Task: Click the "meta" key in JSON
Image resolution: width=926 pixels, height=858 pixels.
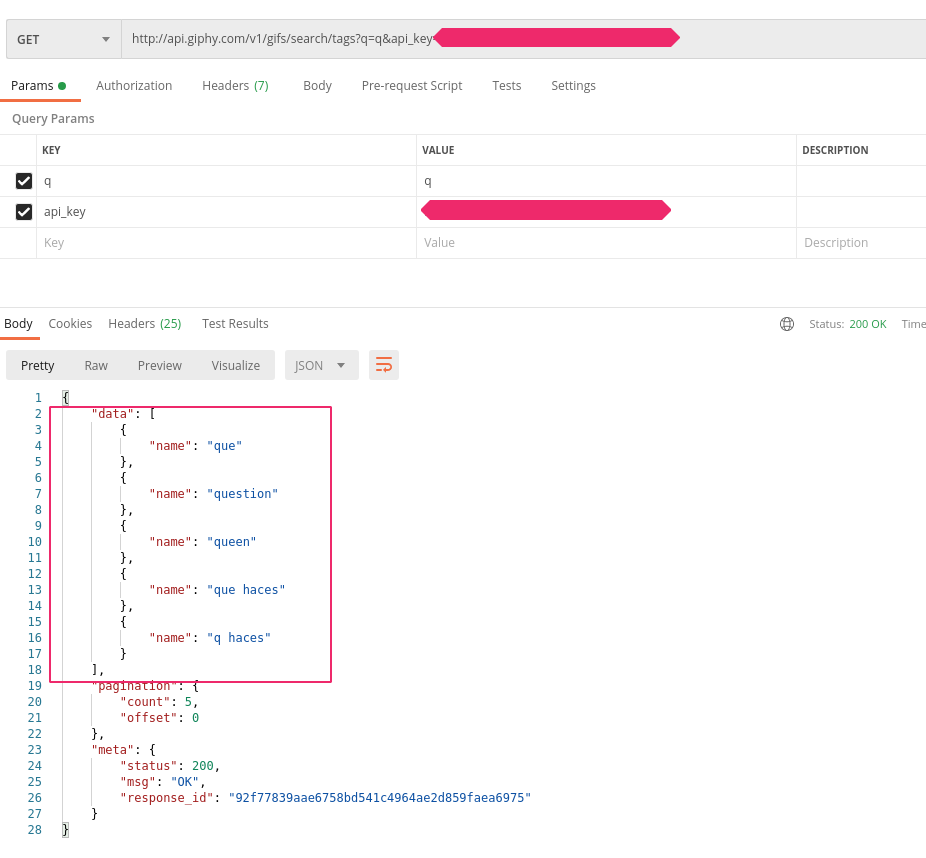Action: pyautogui.click(x=112, y=749)
